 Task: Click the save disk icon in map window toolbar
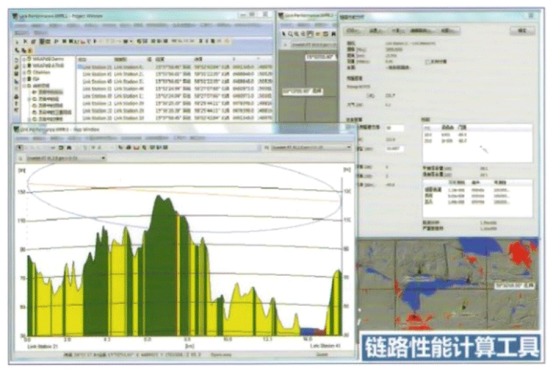[x=310, y=34]
